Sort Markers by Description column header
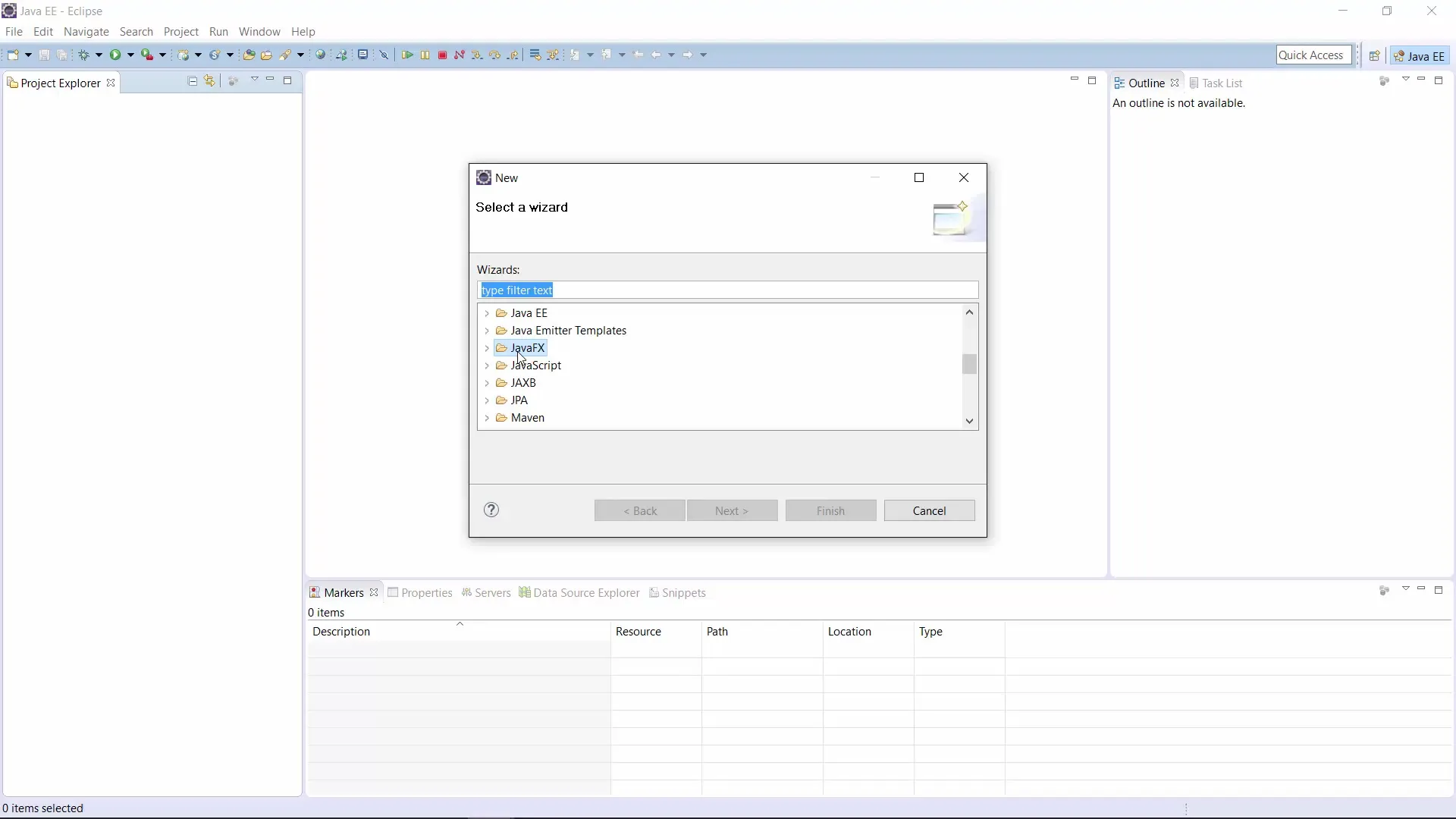The image size is (1456, 819). point(459,632)
